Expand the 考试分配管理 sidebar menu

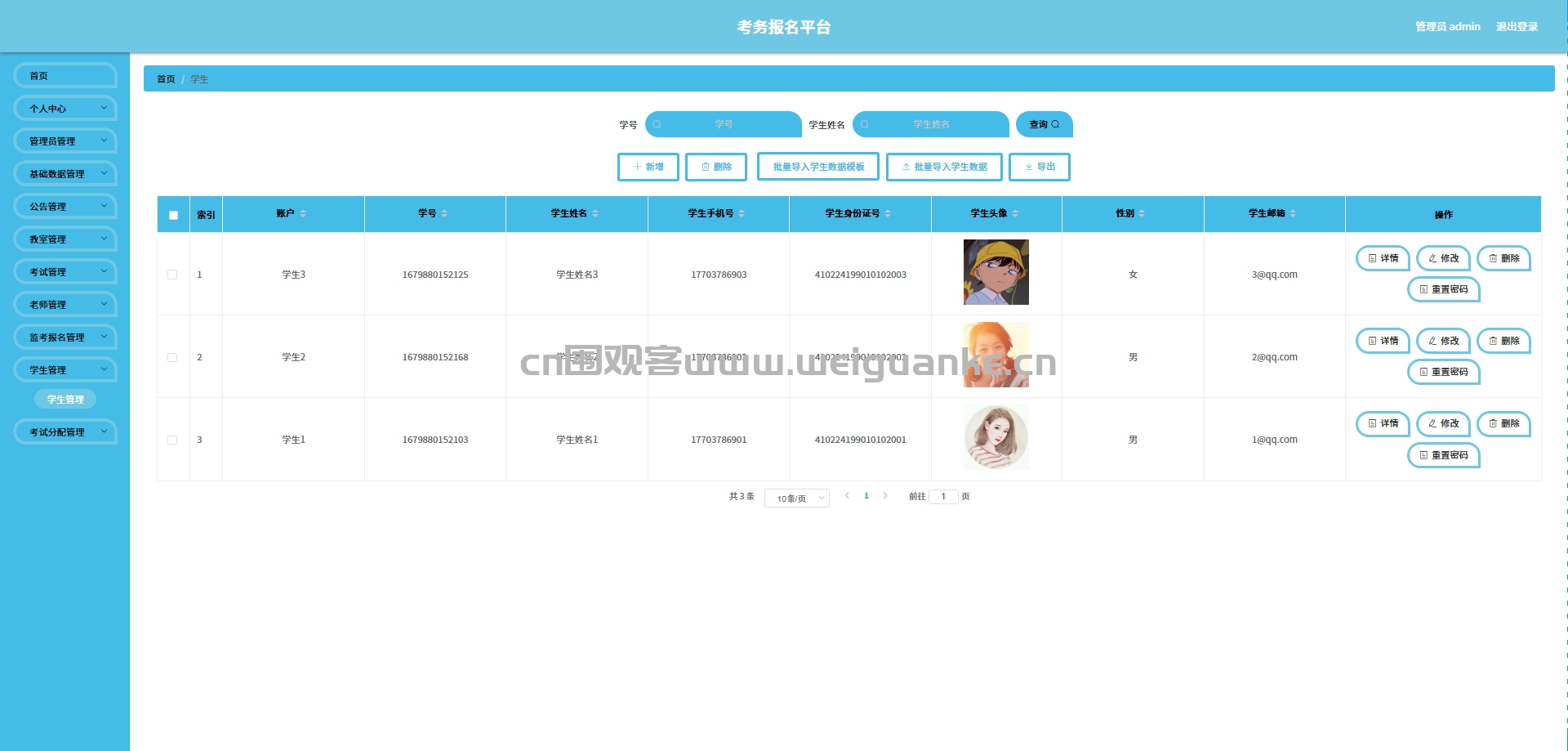[65, 431]
